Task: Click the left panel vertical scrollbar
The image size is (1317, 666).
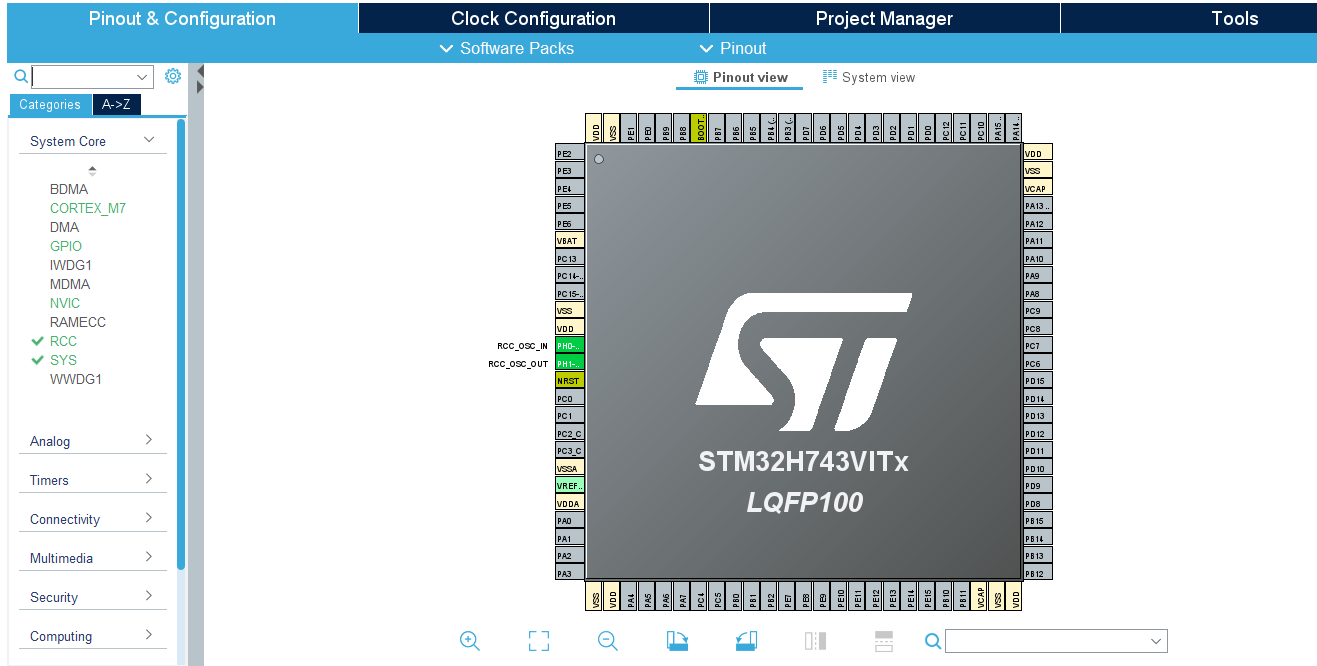Action: point(181,344)
